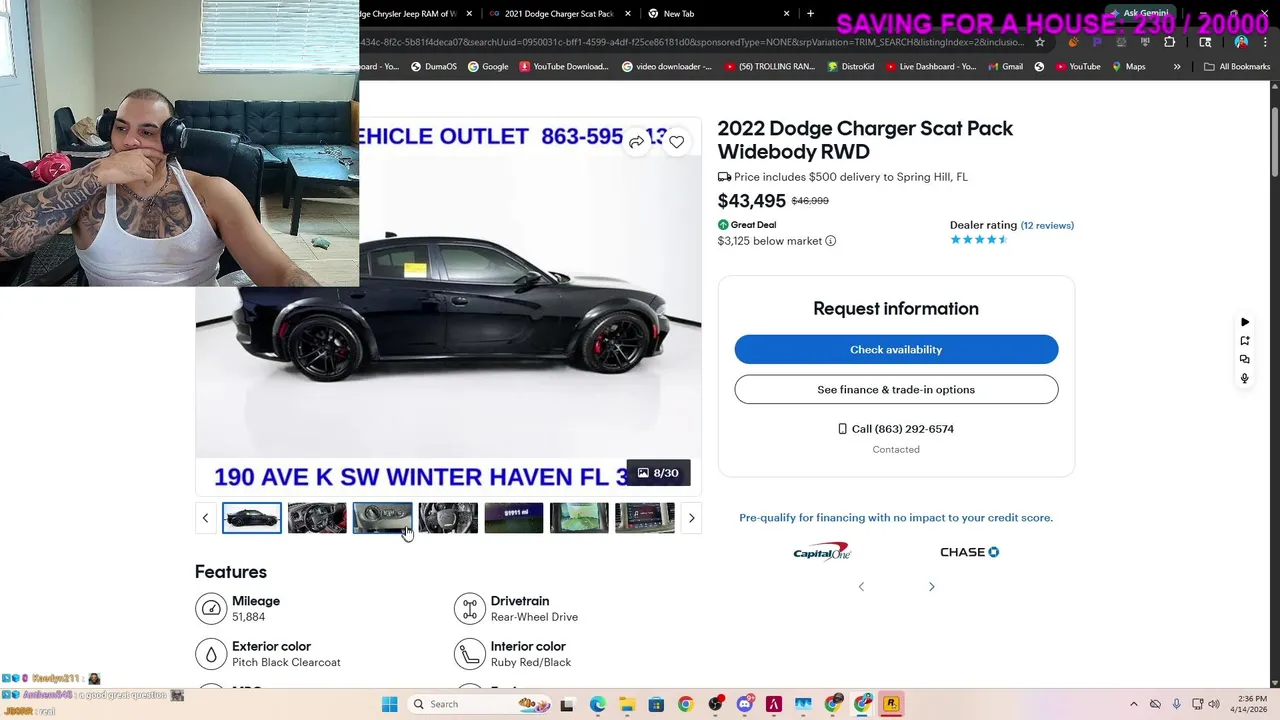The width and height of the screenshot is (1280, 720).
Task: Click the play icon on the right-side panel
Action: point(1245,322)
